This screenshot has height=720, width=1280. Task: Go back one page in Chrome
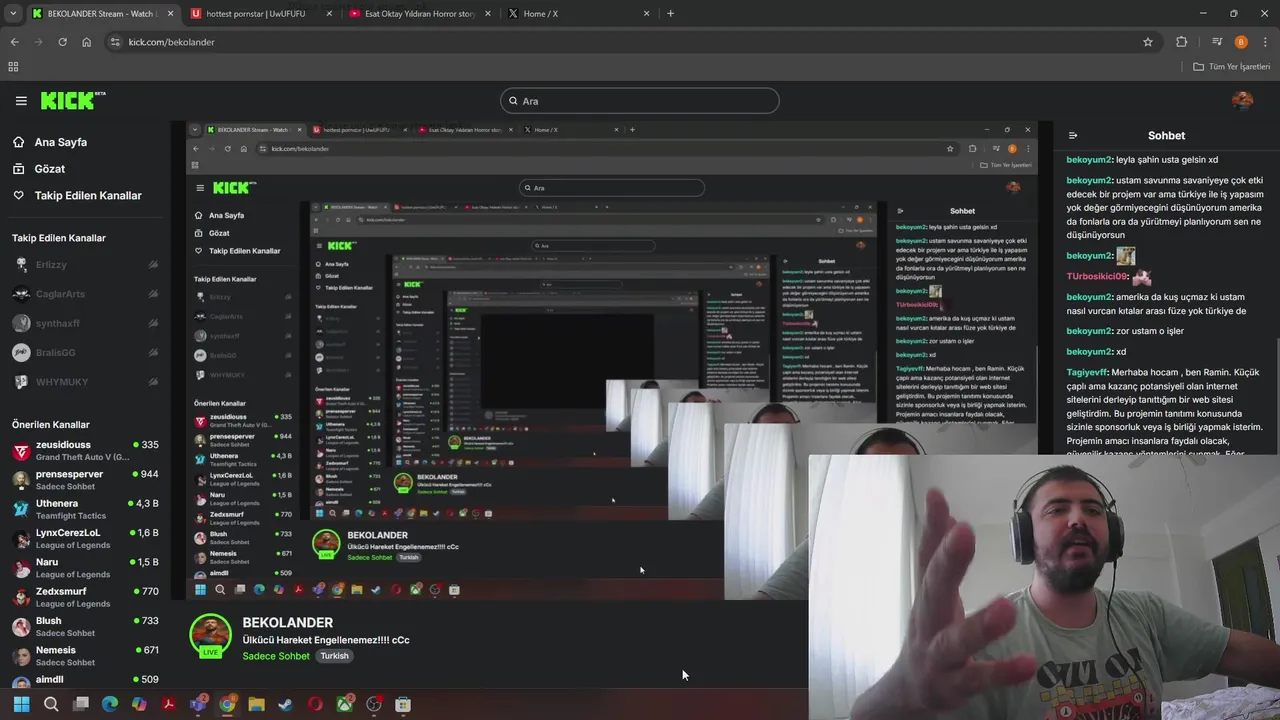(14, 42)
